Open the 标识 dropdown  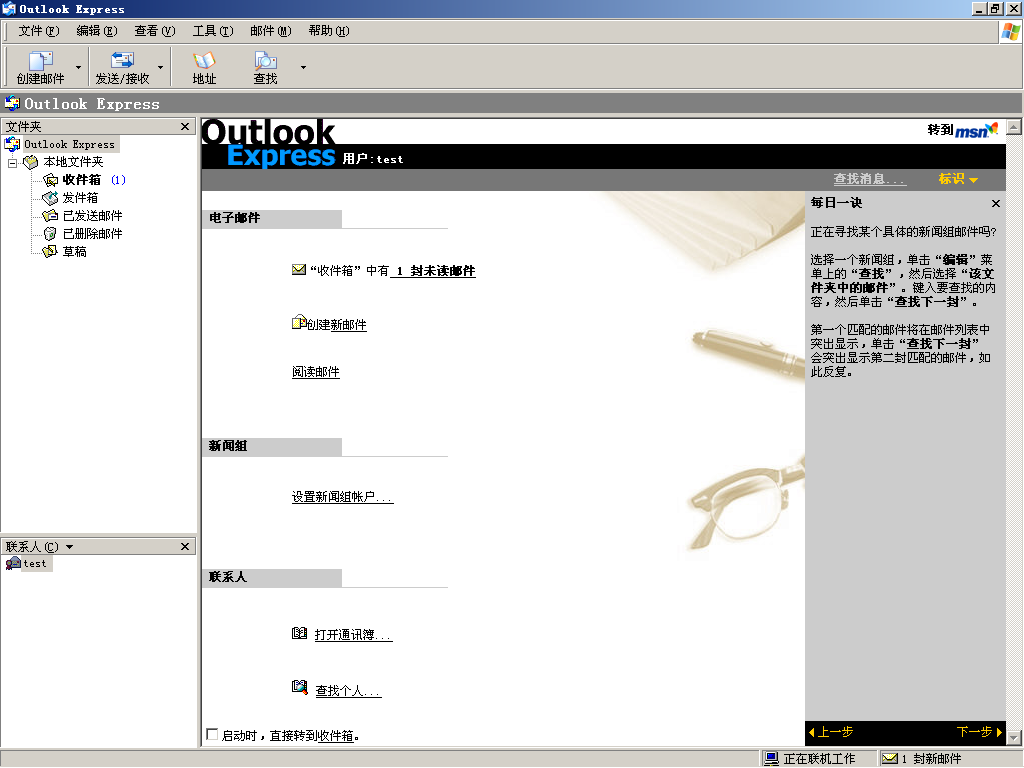pos(957,179)
